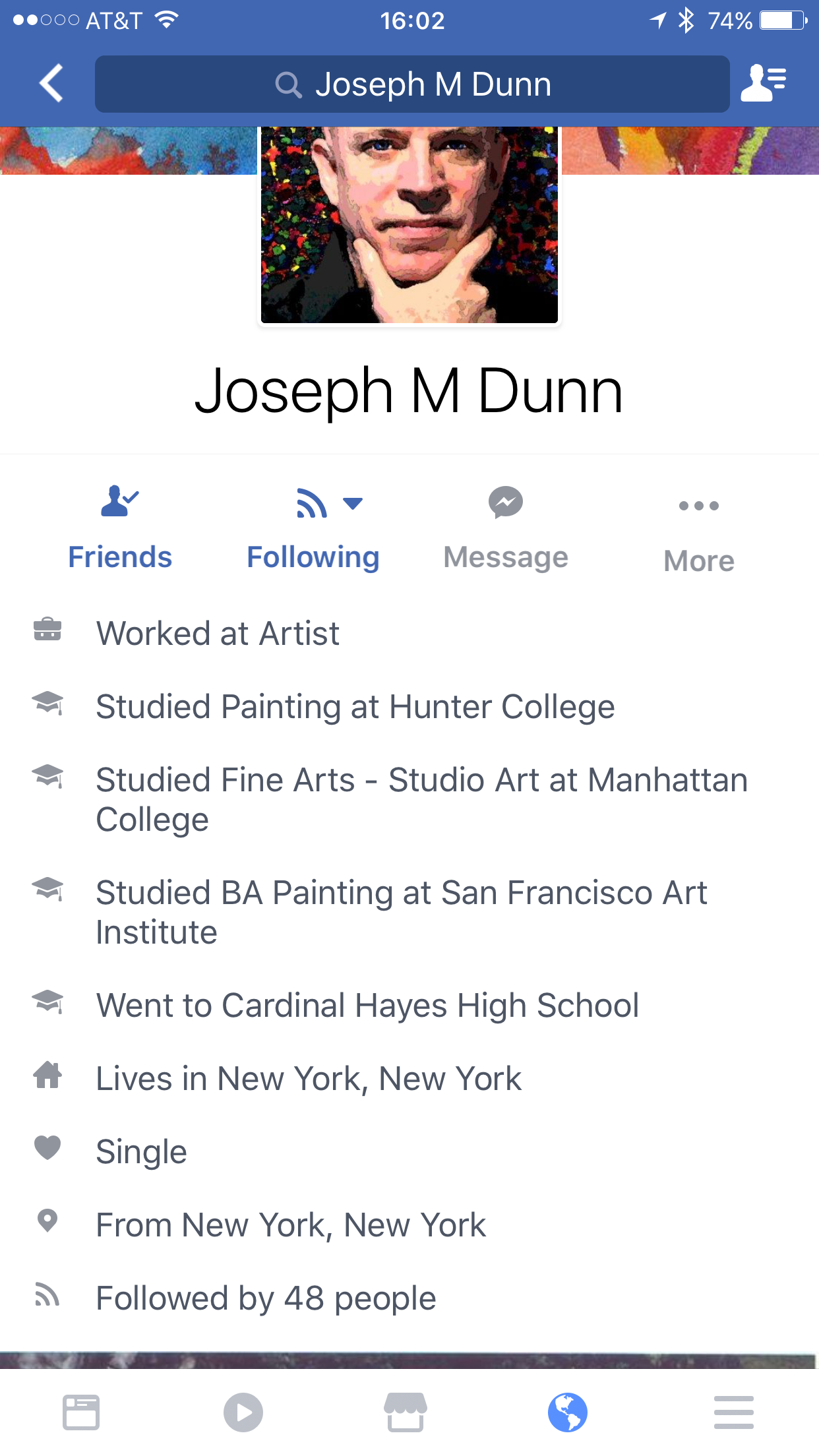Tap the back arrow icon
The height and width of the screenshot is (1456, 819).
click(51, 84)
